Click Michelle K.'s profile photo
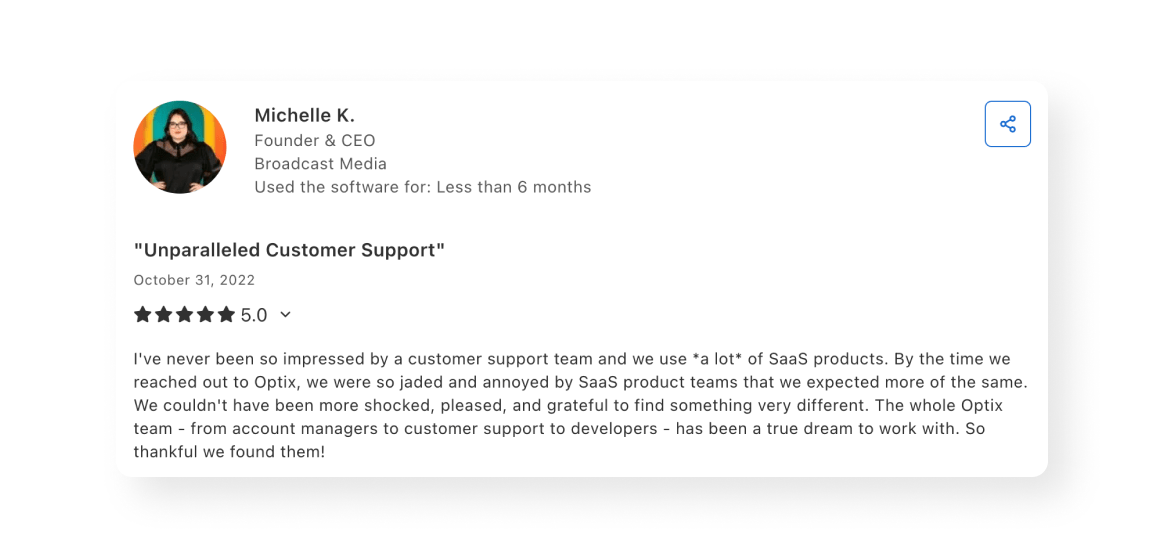Screen dimensions: 1164x558 180,147
